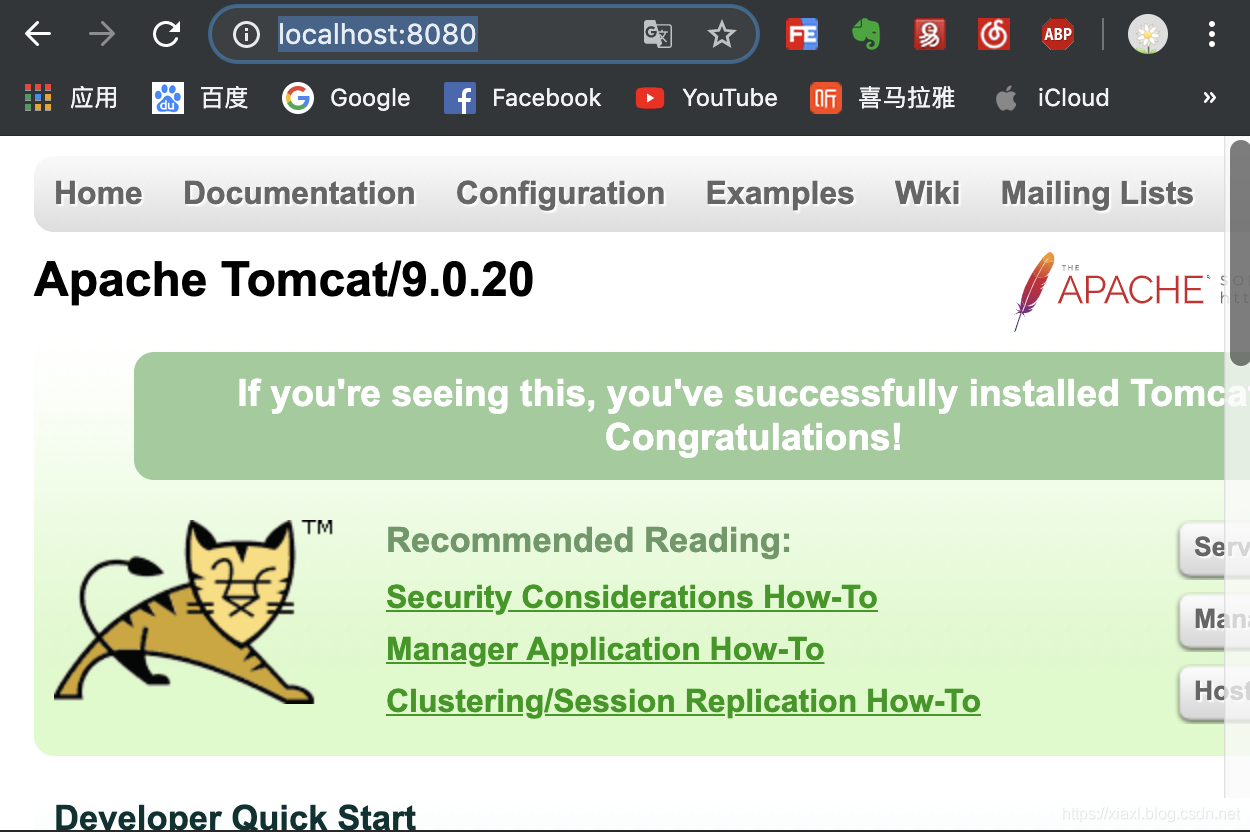The image size is (1250, 832).
Task: Open the Examples nav item
Action: click(780, 193)
